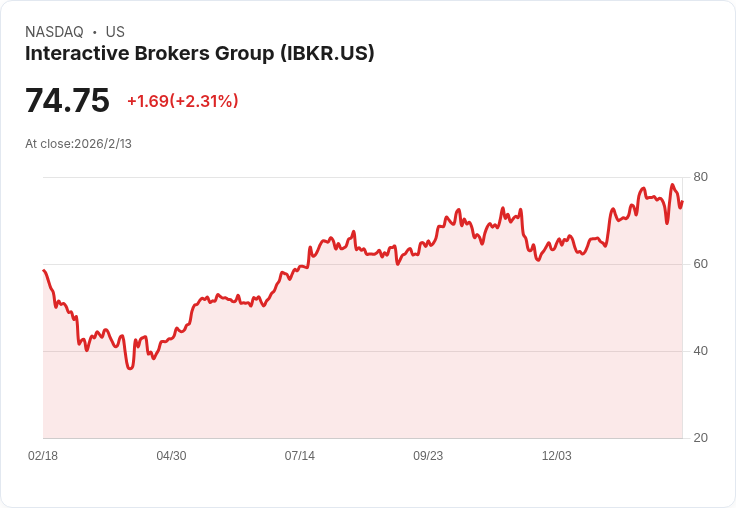Click the 40 price axis label

[x=700, y=351]
